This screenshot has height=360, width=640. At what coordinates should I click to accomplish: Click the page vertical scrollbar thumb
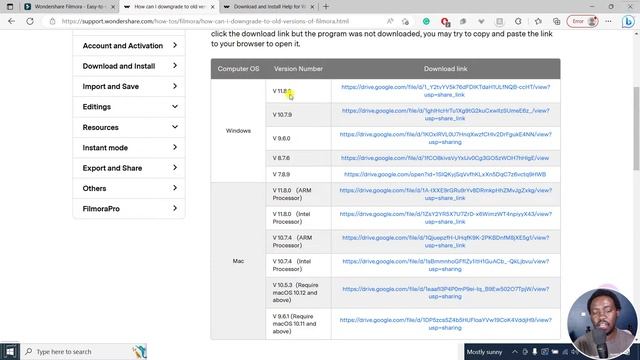click(636, 128)
